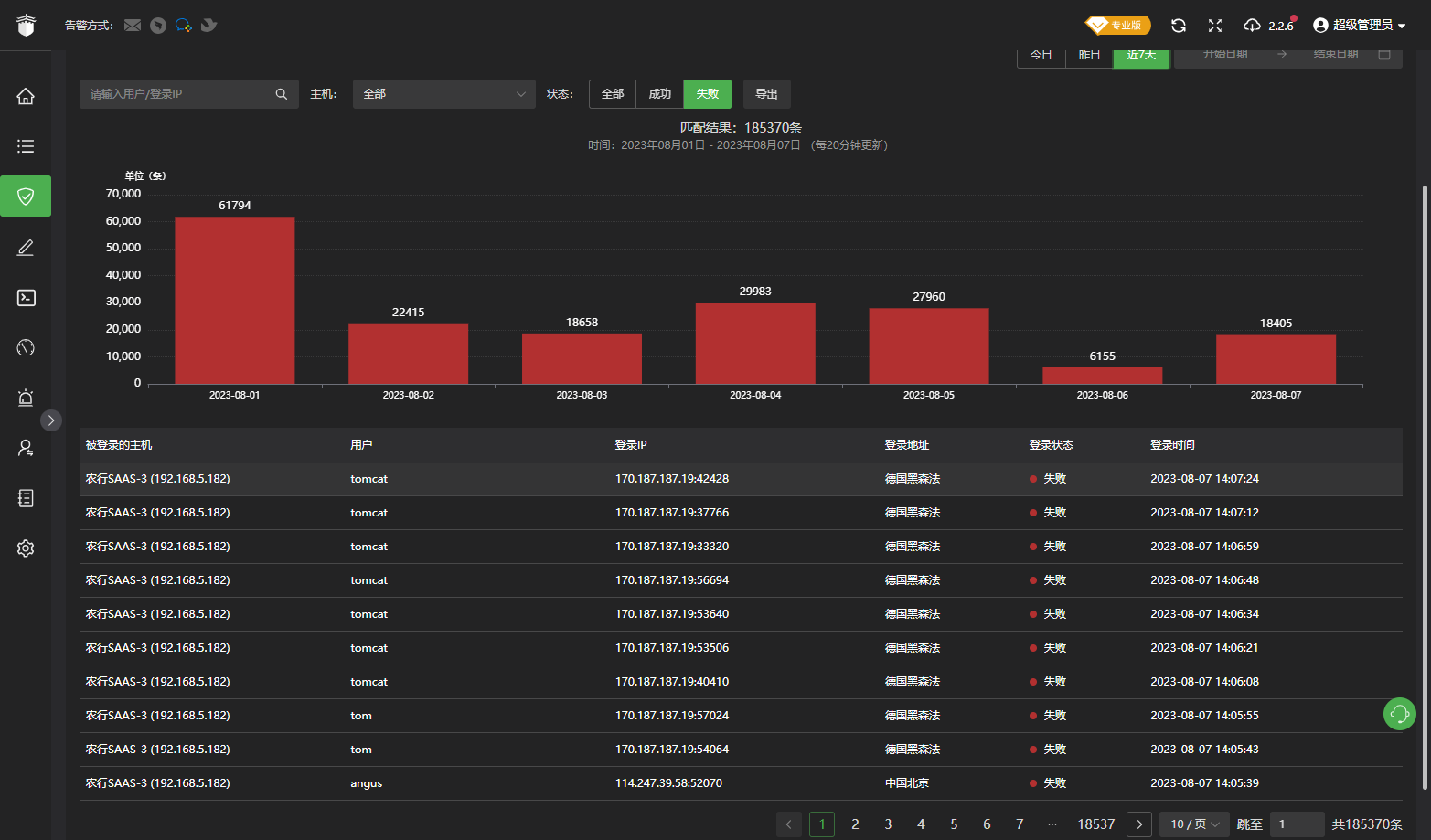Click the 2023-08-04 bar with 29983
Viewport: 1431px width, 840px height.
click(755, 344)
